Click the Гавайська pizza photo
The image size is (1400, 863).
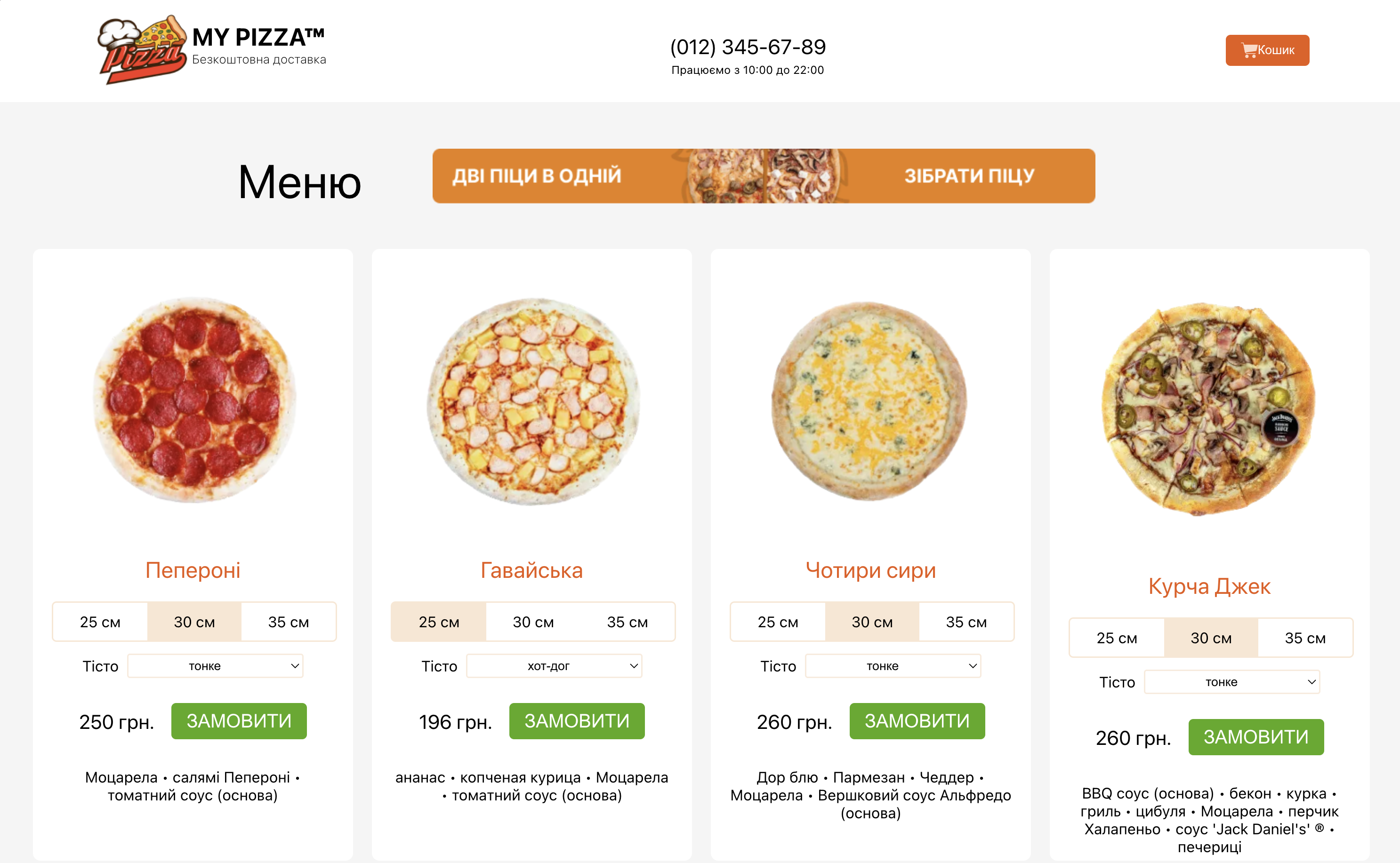(x=533, y=401)
